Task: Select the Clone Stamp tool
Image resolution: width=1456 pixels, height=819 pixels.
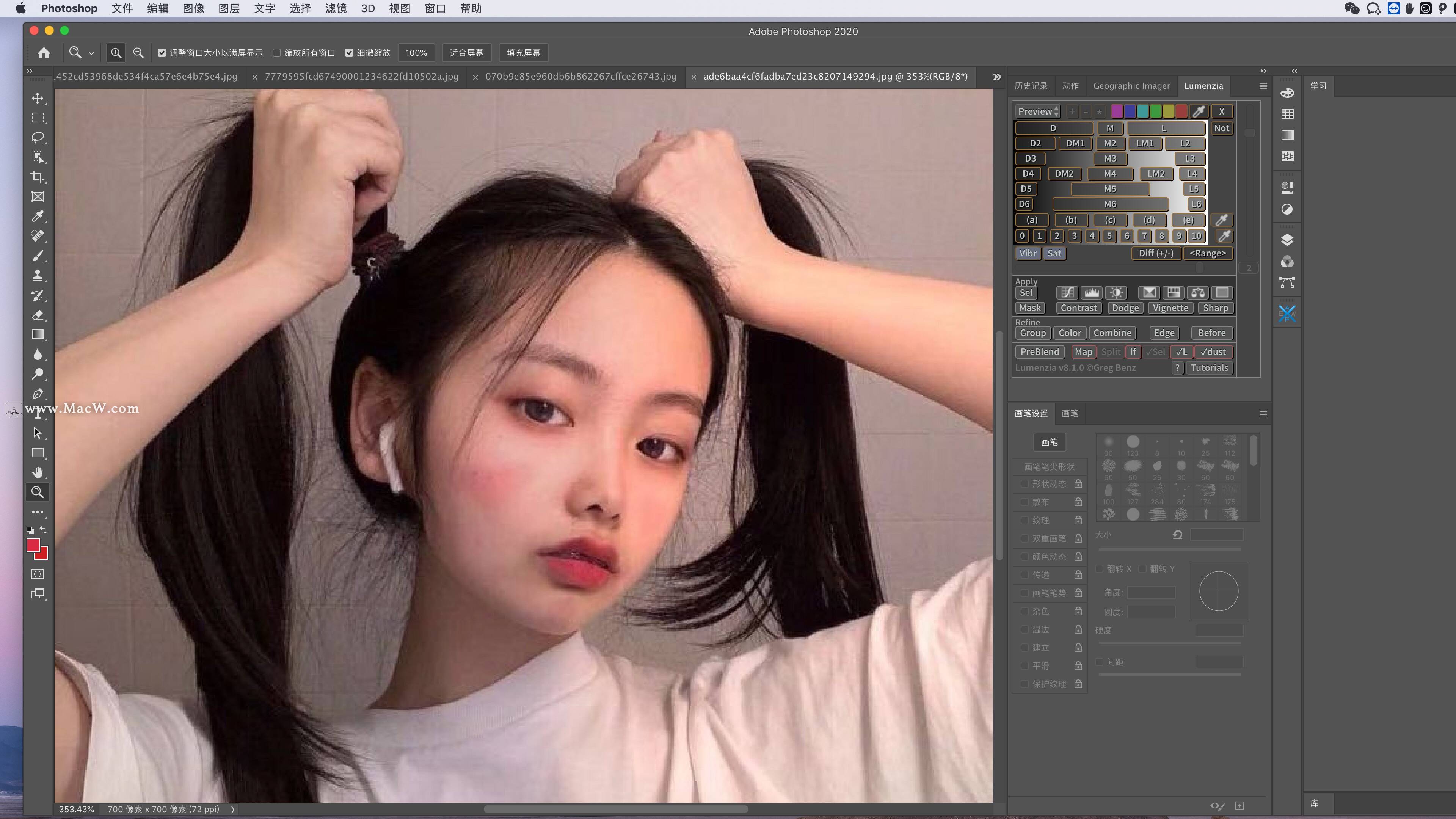Action: pyautogui.click(x=38, y=275)
